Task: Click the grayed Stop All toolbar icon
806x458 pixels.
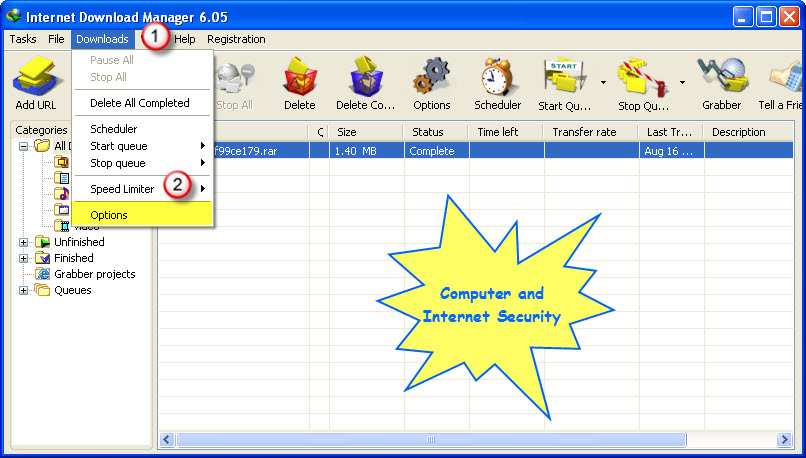Action: click(x=235, y=79)
